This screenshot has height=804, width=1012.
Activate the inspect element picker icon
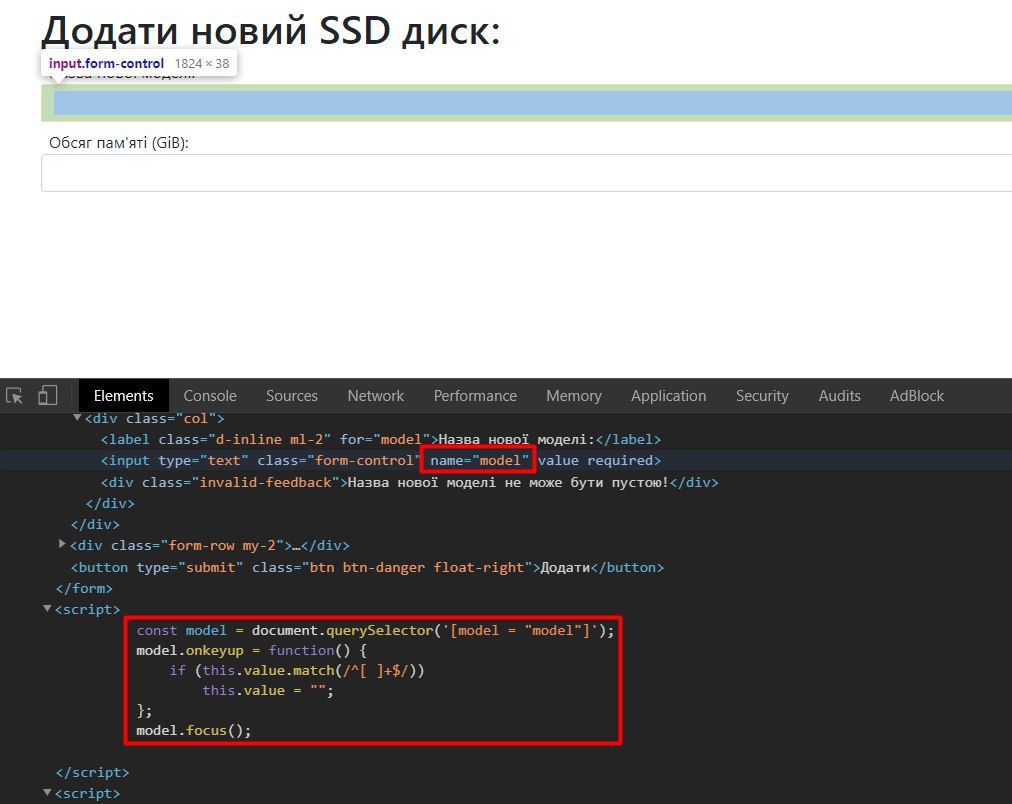click(14, 396)
